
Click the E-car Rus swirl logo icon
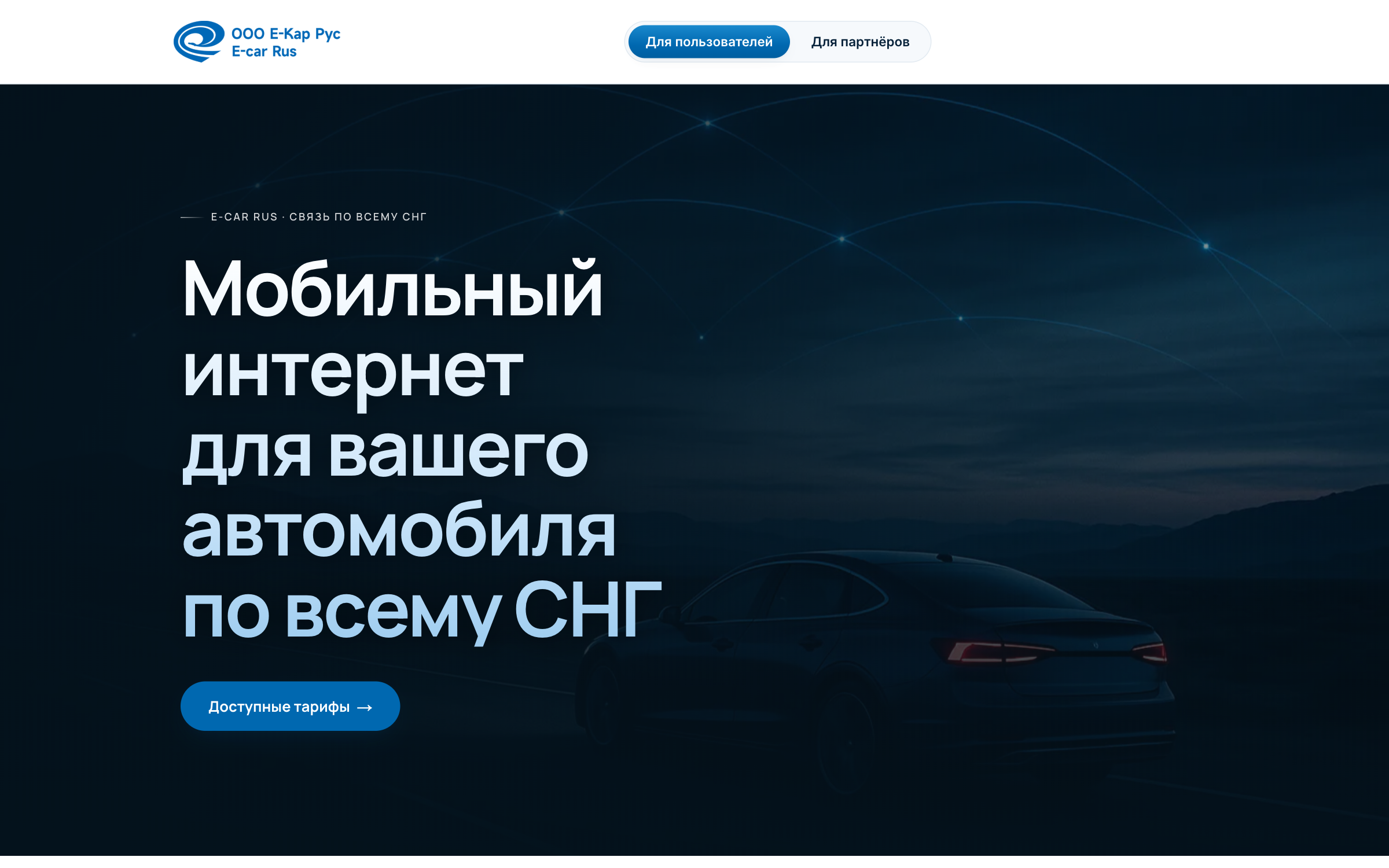pos(199,42)
